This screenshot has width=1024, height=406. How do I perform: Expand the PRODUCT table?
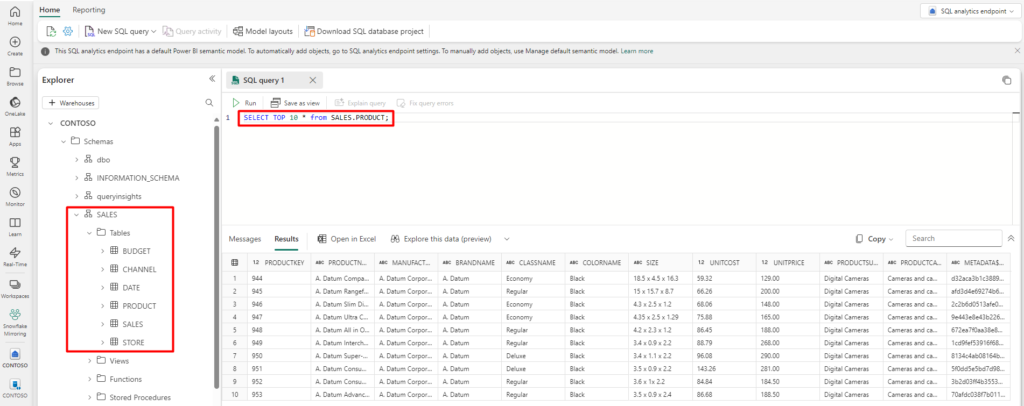pos(102,305)
